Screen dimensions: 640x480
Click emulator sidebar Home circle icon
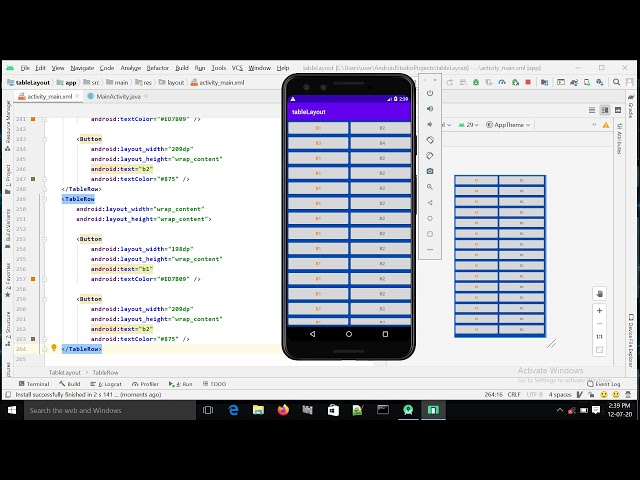click(430, 218)
